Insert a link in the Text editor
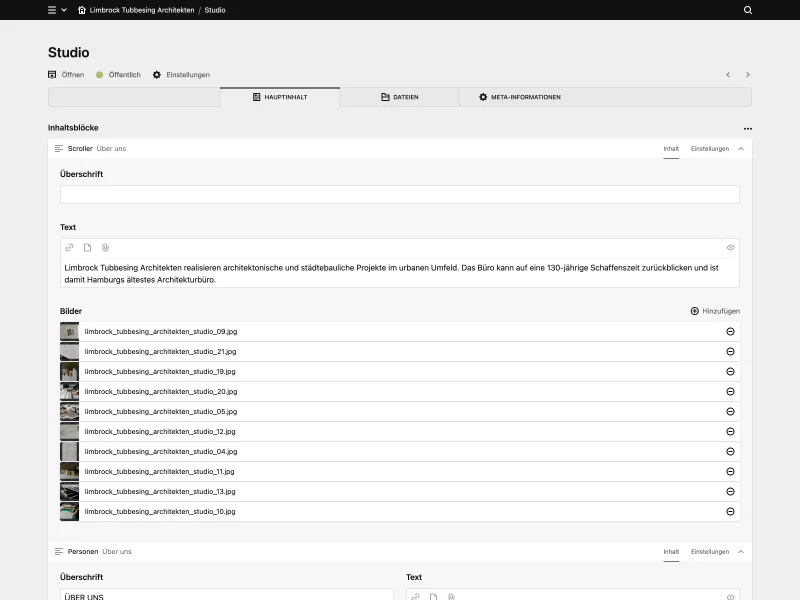 (x=68, y=247)
